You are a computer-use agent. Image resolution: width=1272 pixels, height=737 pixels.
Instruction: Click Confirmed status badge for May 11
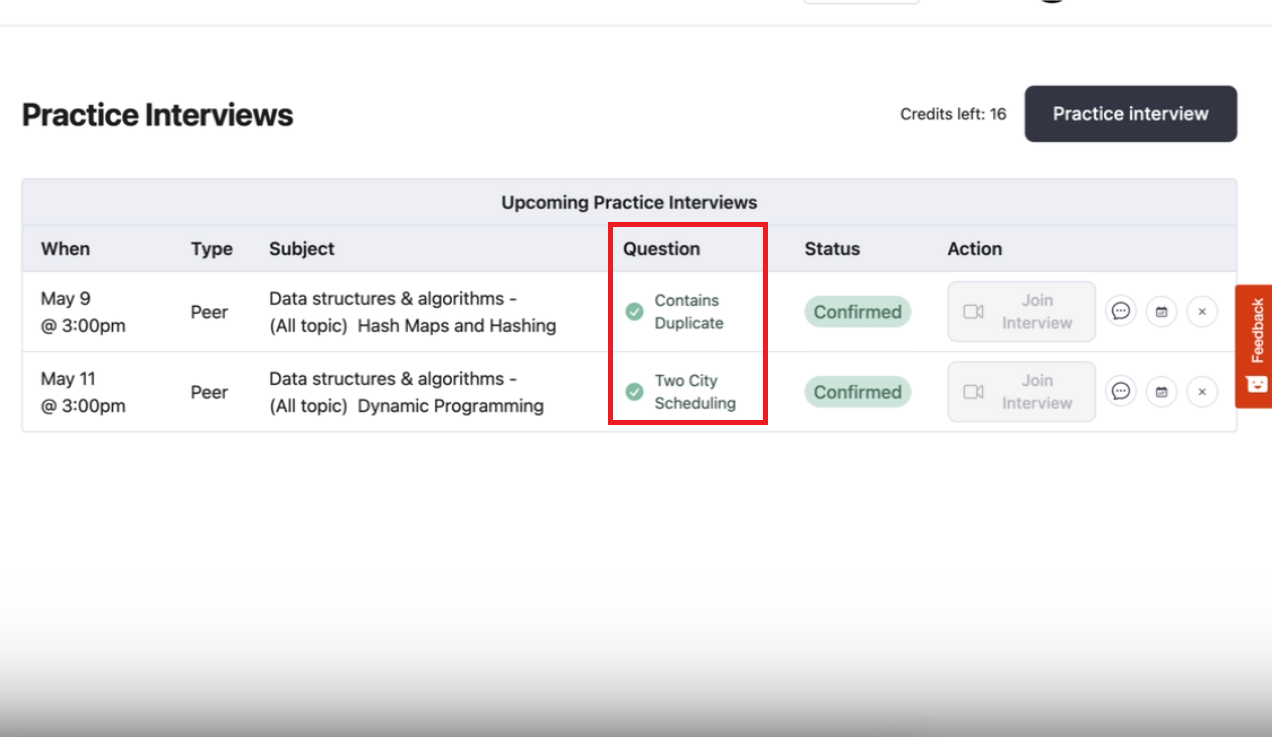(857, 392)
